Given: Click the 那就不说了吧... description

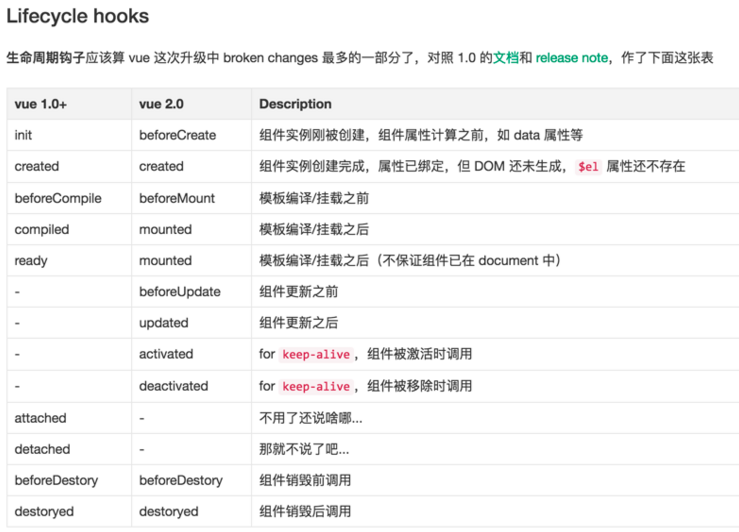Looking at the screenshot, I should [x=304, y=449].
